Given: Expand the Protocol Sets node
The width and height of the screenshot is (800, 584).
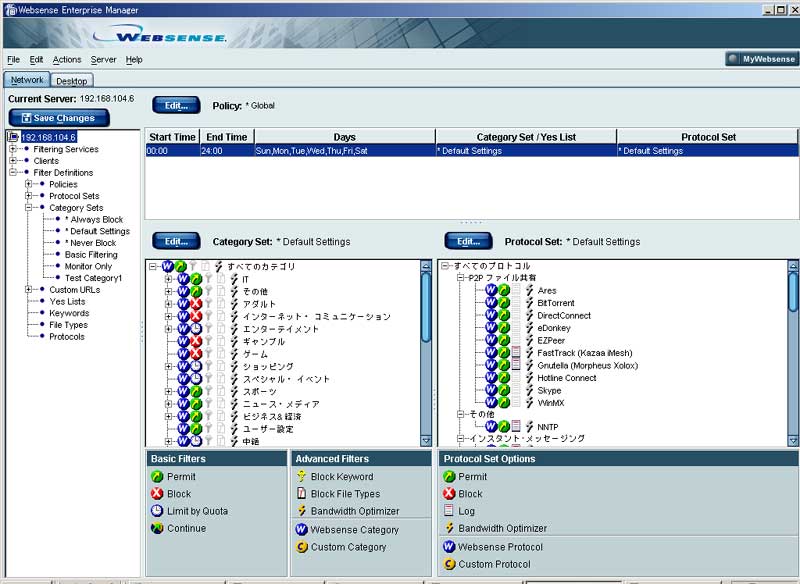Looking at the screenshot, I should [x=29, y=196].
